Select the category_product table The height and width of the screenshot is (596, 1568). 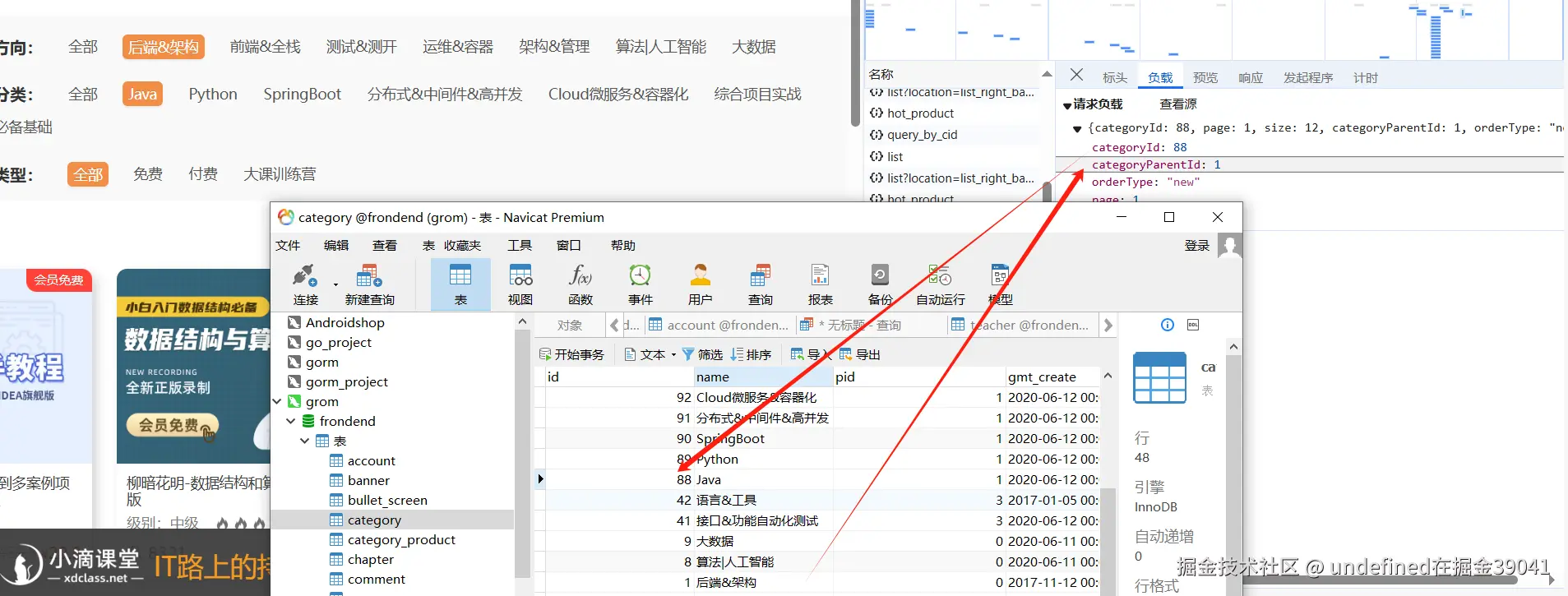[401, 540]
